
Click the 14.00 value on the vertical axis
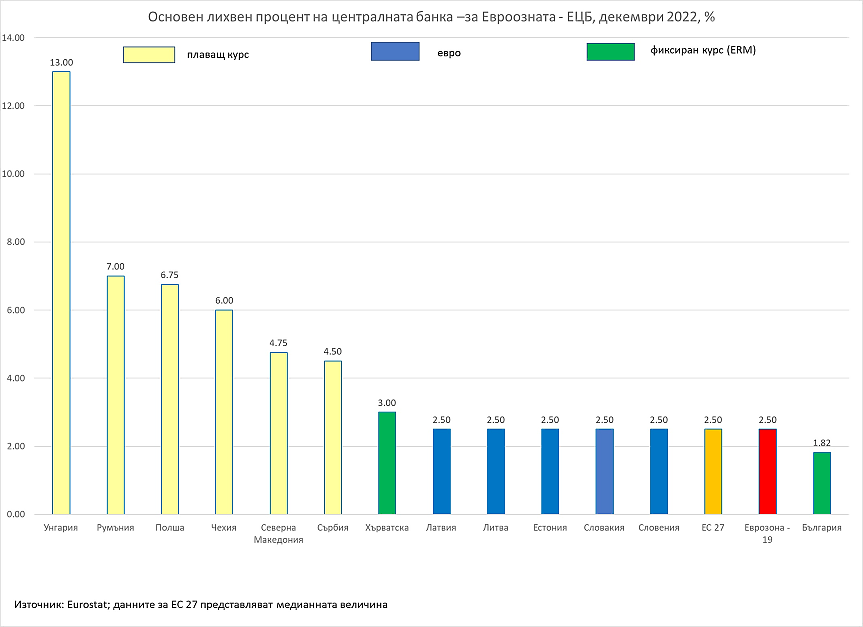[x=14, y=38]
